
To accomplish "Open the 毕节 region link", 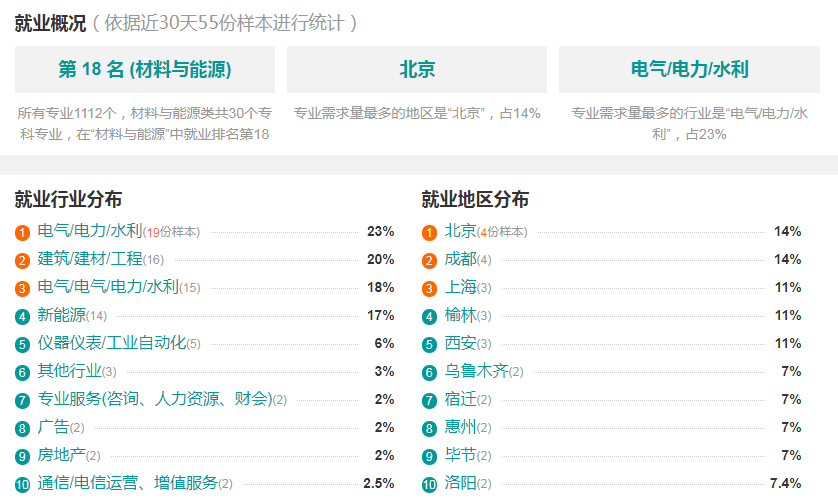I will point(460,455).
